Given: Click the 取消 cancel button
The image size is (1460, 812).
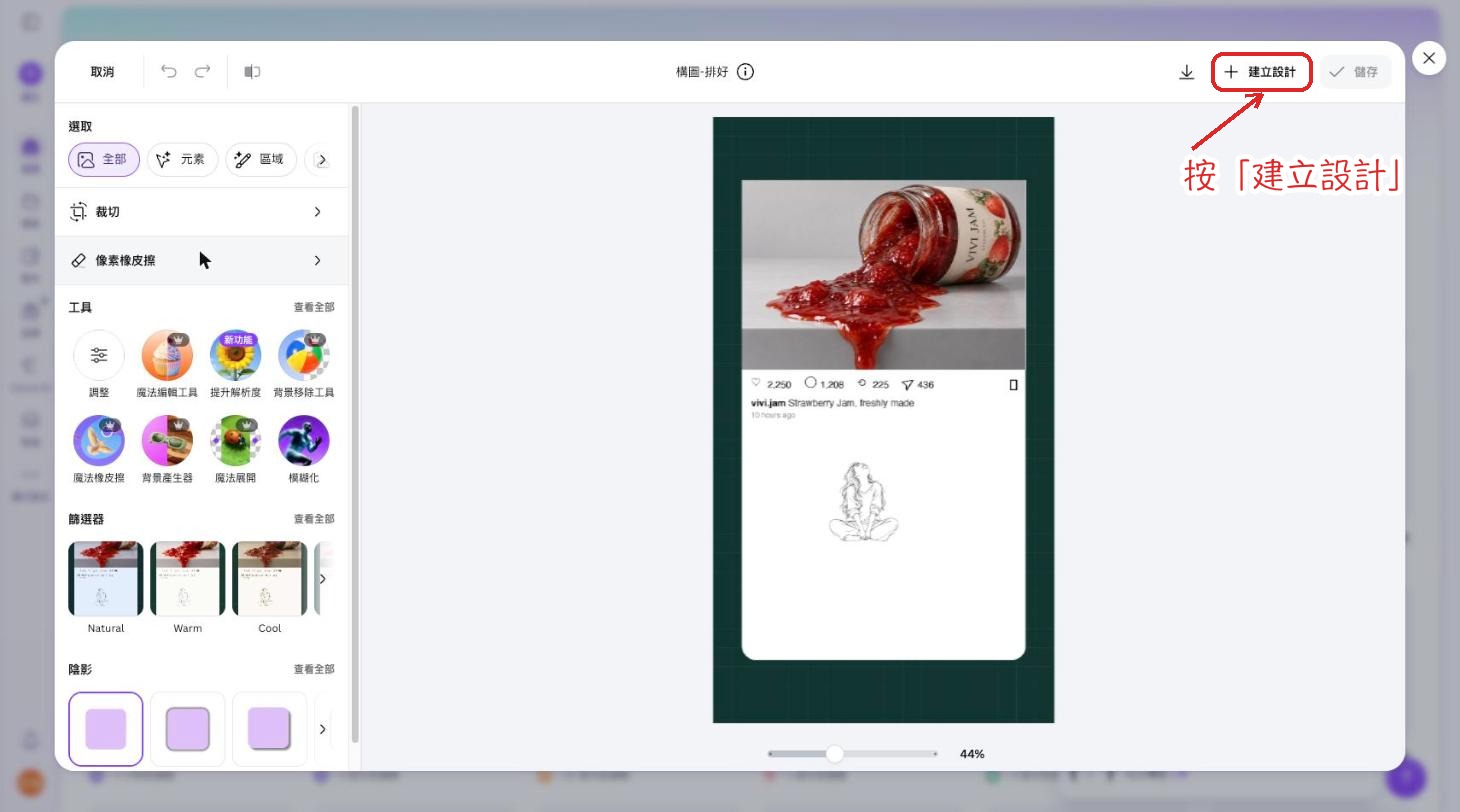Looking at the screenshot, I should tap(102, 72).
